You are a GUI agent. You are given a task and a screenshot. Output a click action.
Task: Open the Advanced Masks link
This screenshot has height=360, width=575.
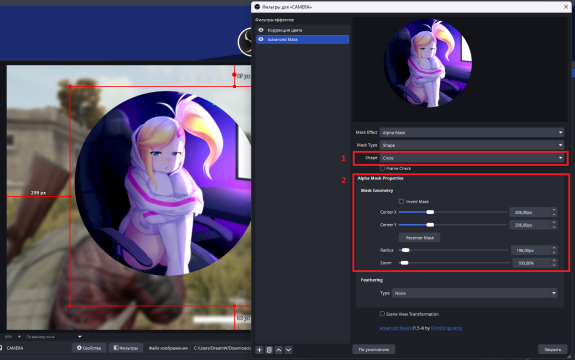click(x=395, y=328)
